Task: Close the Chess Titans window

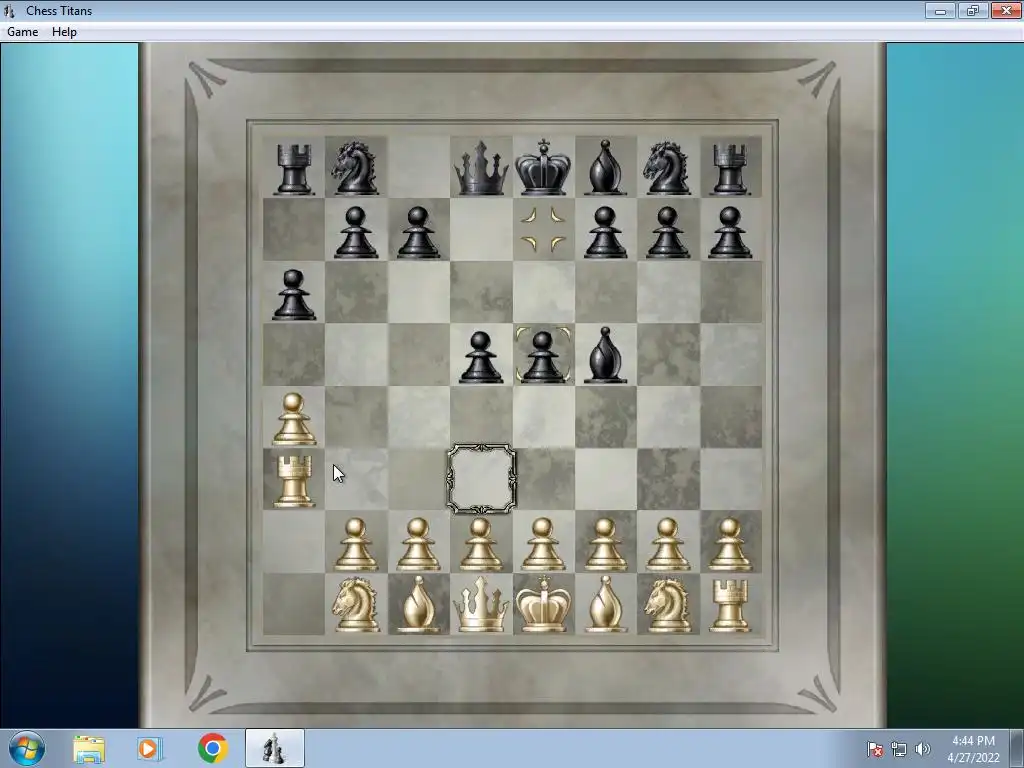Action: pos(1006,10)
